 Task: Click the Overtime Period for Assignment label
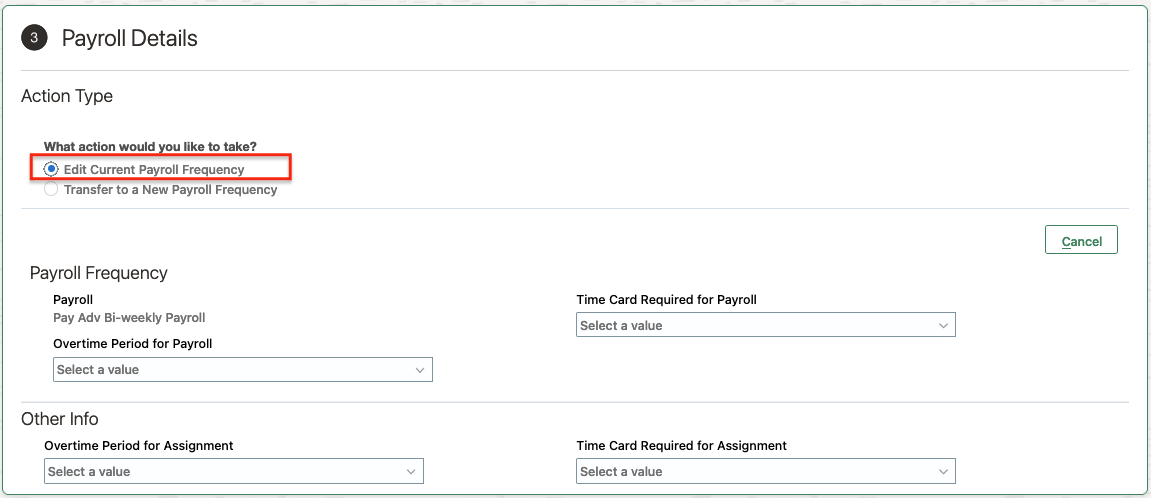[x=139, y=445]
